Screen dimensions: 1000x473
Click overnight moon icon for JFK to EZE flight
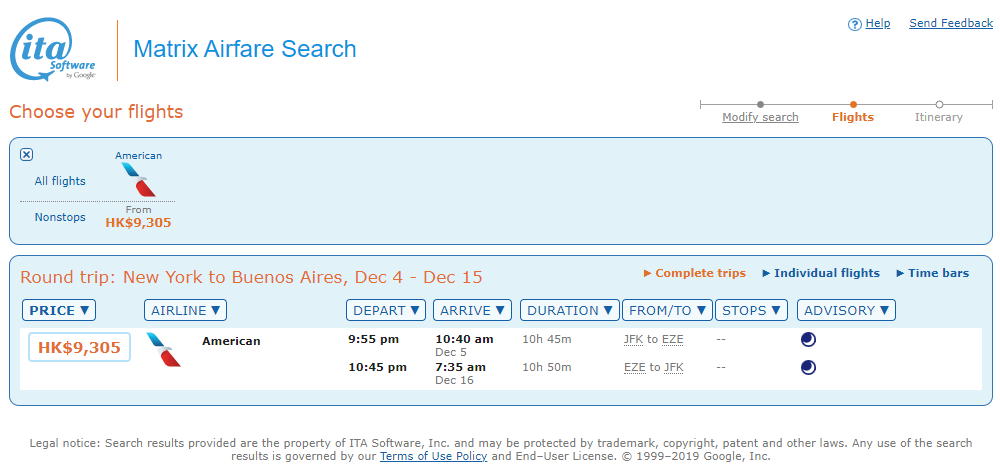[808, 340]
